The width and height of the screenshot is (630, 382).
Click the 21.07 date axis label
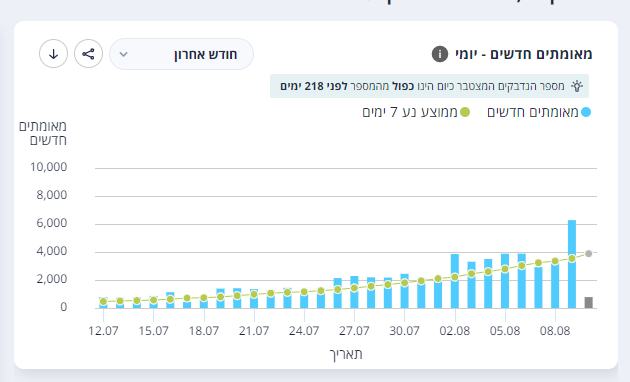254,331
